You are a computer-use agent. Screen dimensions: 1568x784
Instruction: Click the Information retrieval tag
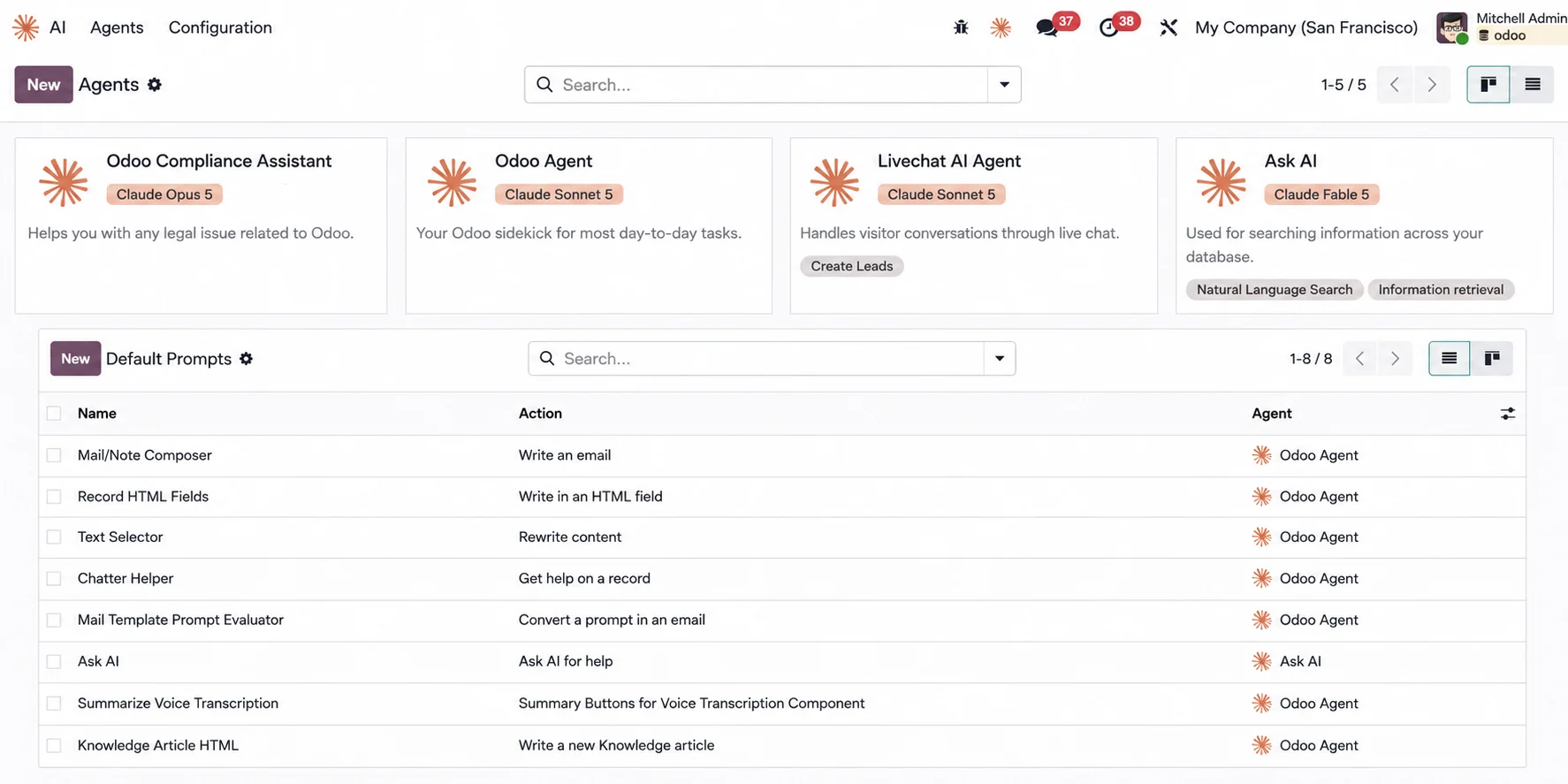1441,290
